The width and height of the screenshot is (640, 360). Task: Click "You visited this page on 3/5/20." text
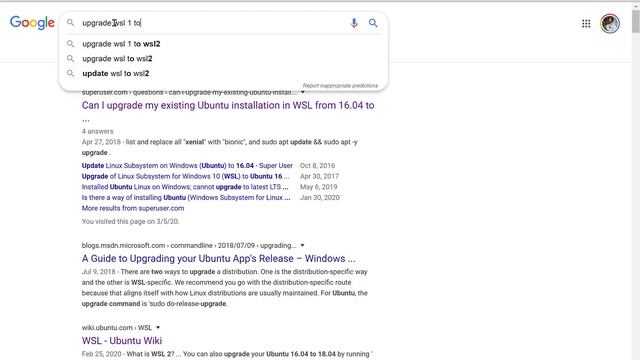tap(131, 222)
